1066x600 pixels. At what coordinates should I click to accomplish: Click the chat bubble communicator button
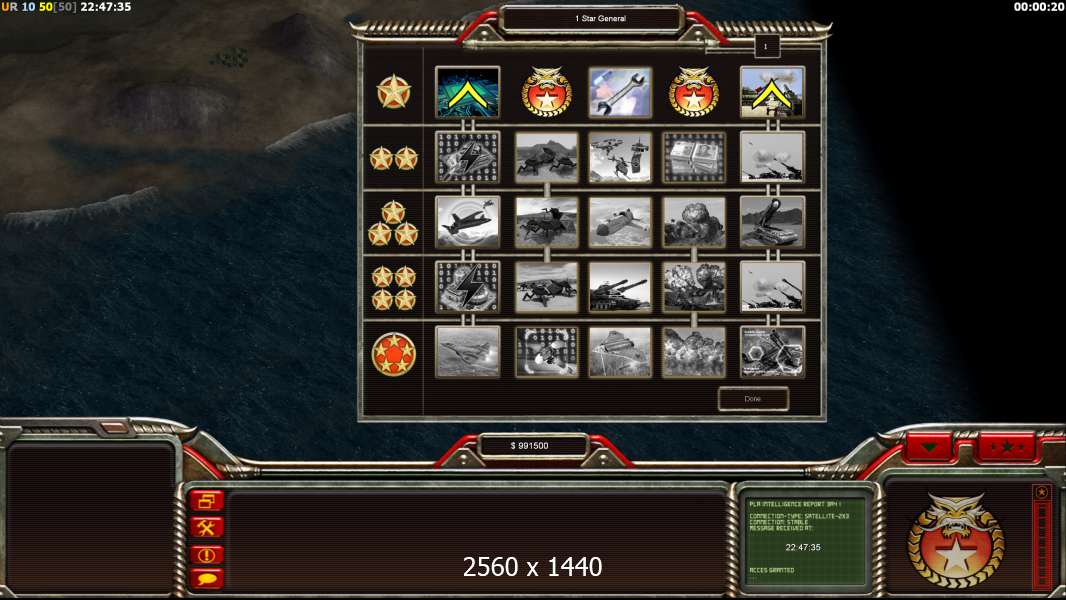[x=207, y=579]
